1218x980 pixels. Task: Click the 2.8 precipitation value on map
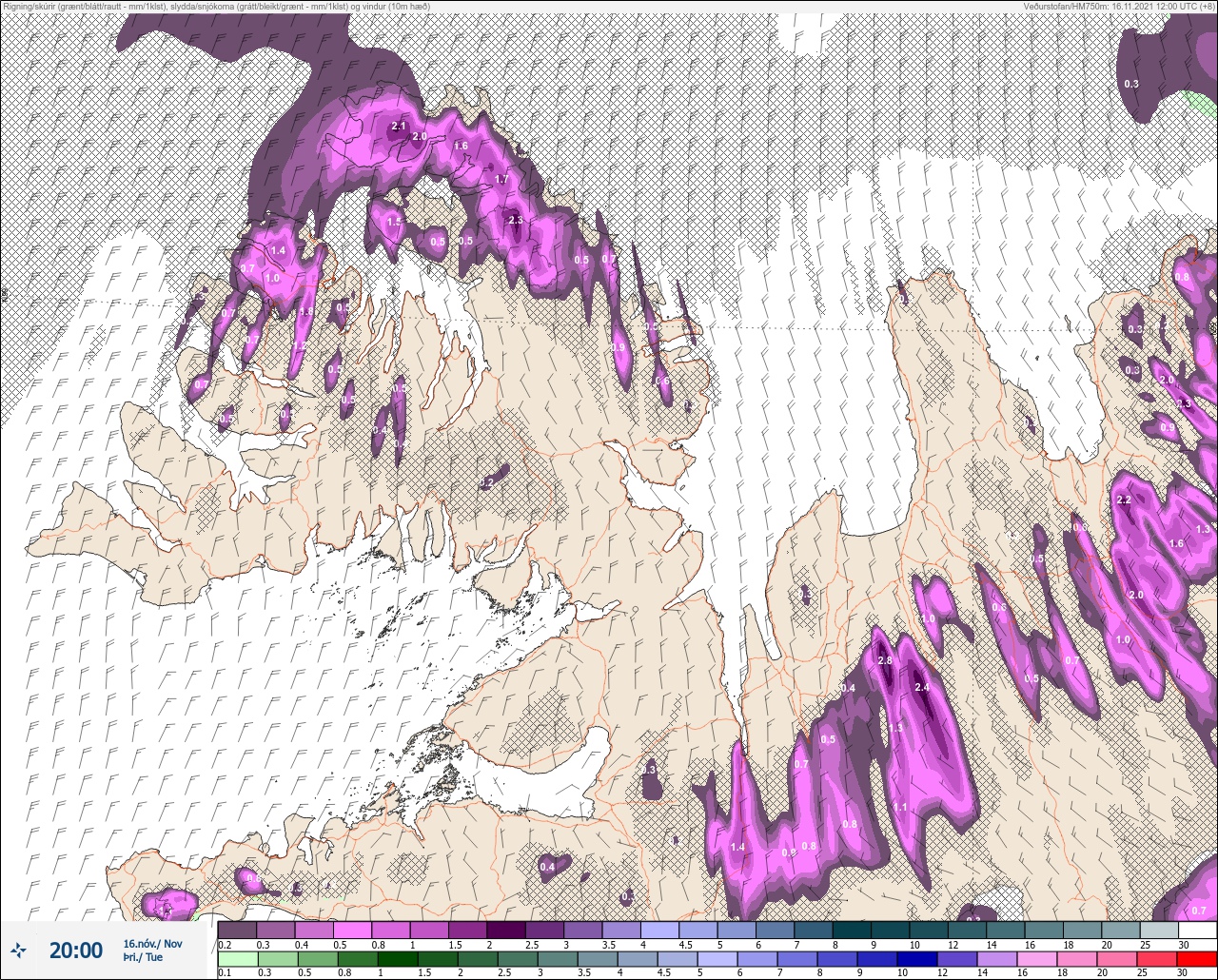(x=884, y=661)
